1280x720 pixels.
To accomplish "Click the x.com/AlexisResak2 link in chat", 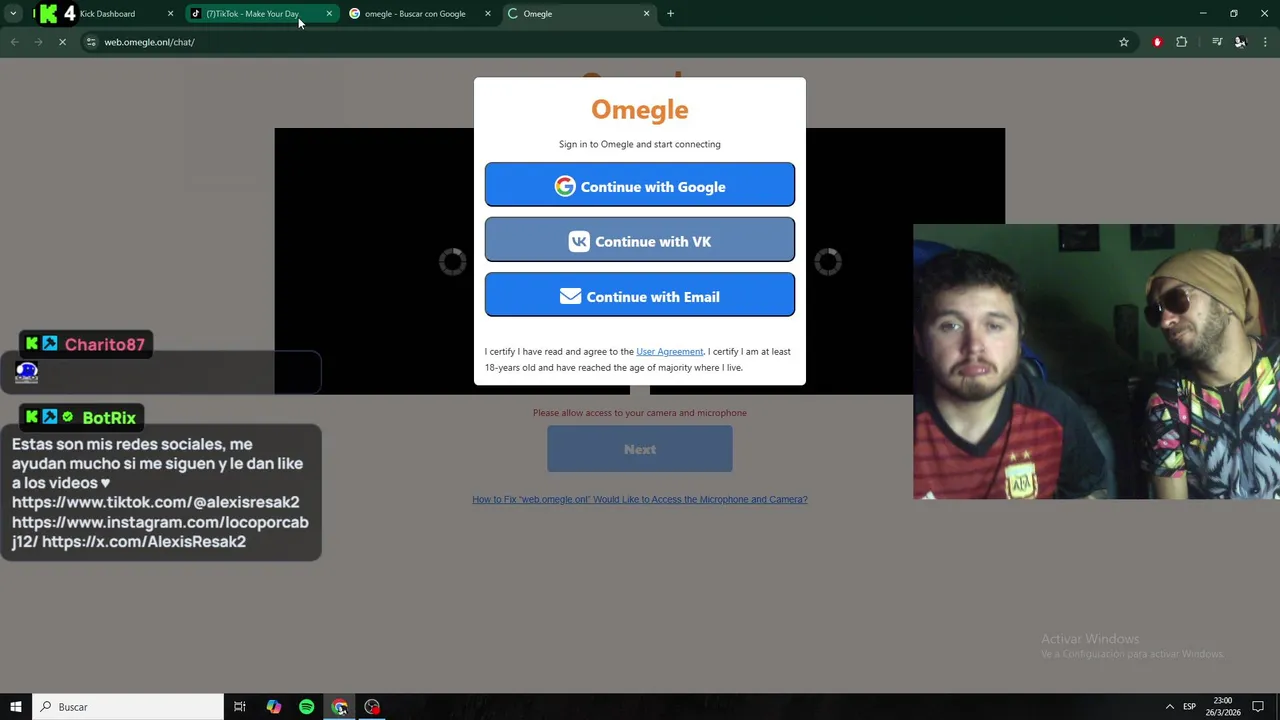I will (144, 541).
